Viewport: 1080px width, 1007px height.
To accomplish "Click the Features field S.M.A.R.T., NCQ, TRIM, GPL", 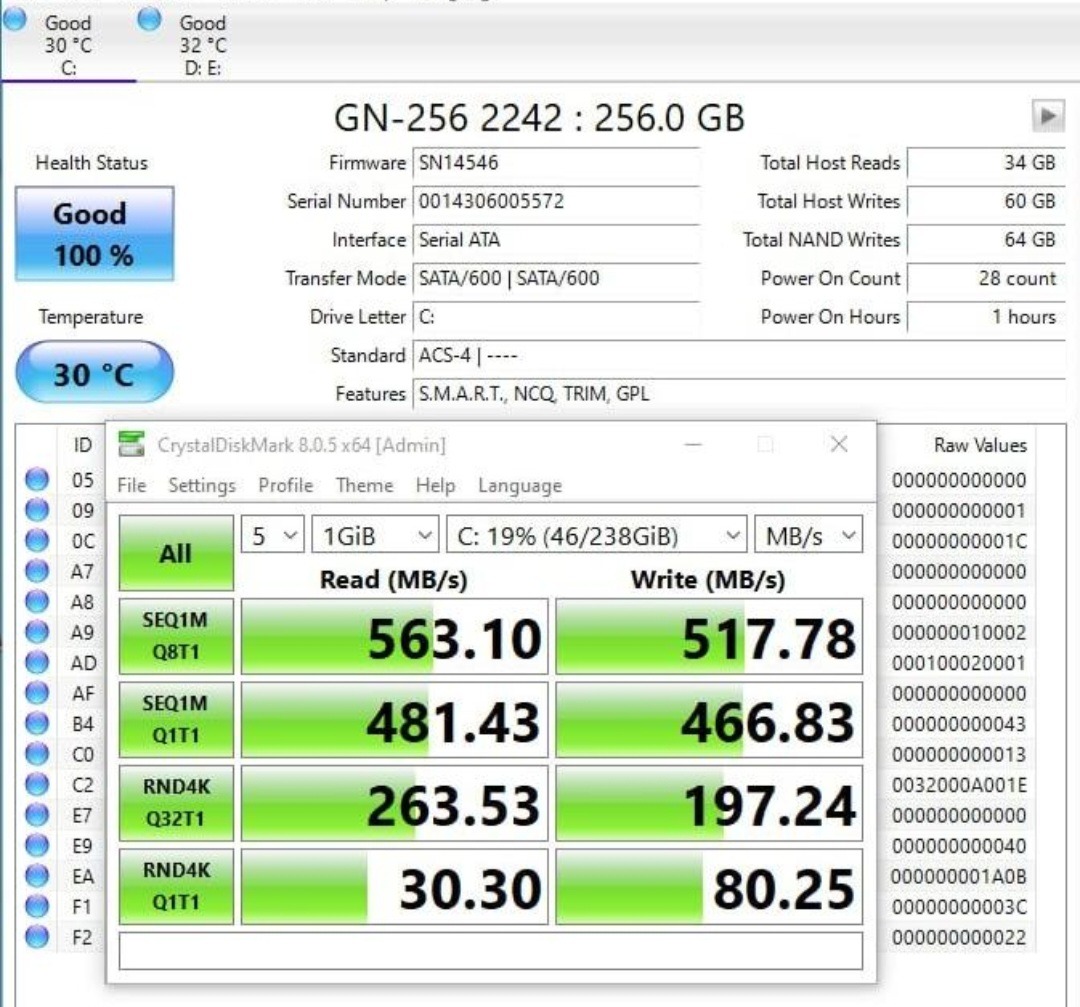I will 739,394.
